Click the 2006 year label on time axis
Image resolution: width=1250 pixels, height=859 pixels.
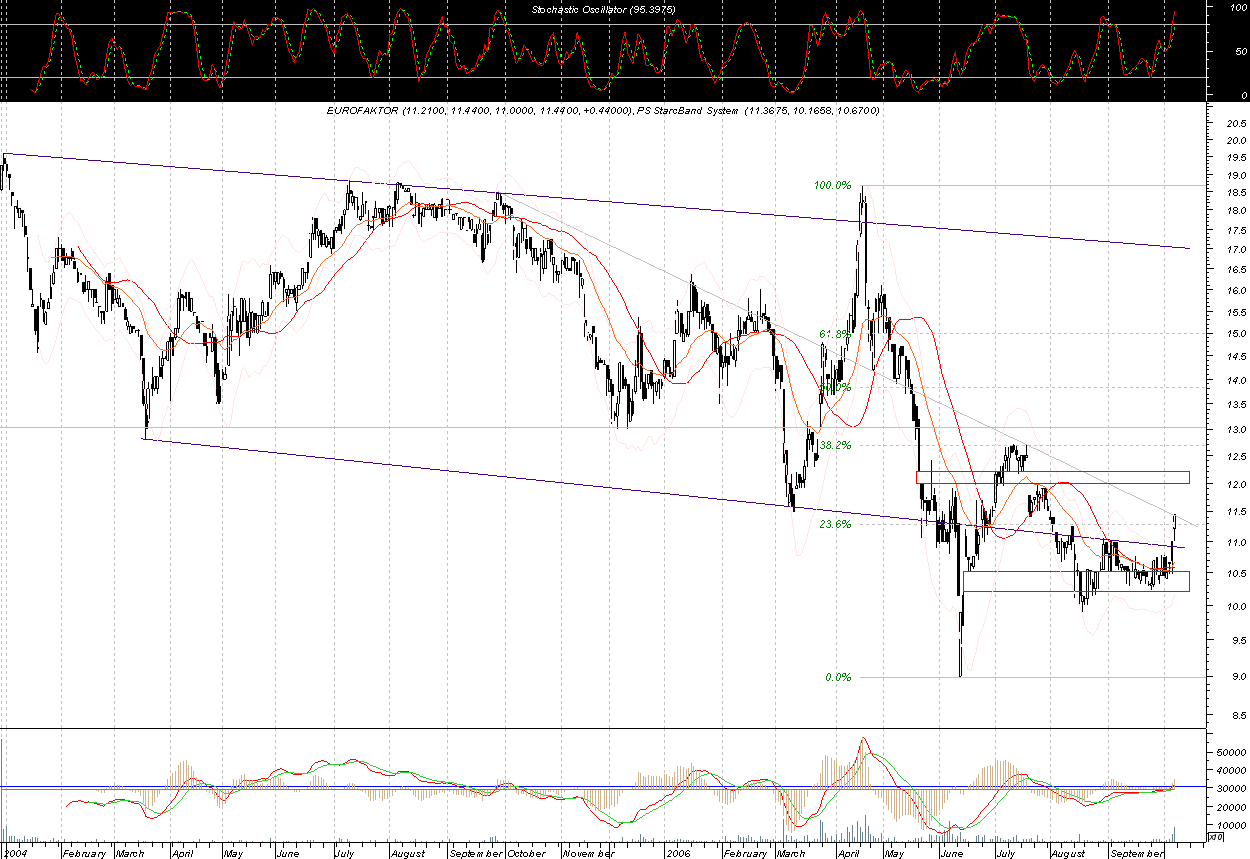coord(678,854)
